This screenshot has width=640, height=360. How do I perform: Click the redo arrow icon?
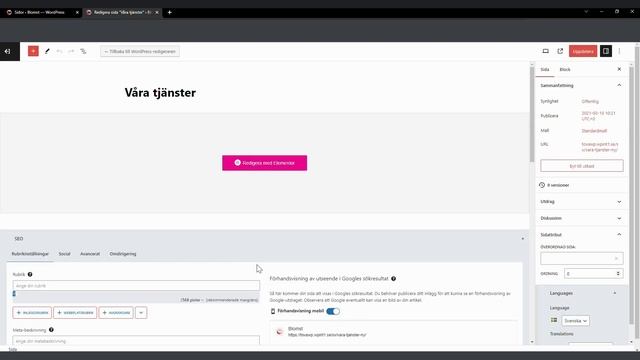[x=71, y=51]
